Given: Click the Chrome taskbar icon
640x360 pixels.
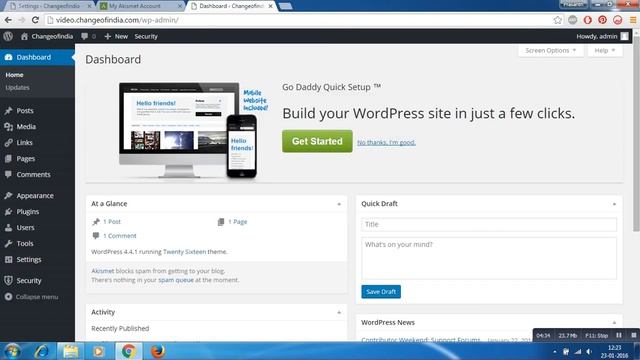Looking at the screenshot, I should 128,351.
